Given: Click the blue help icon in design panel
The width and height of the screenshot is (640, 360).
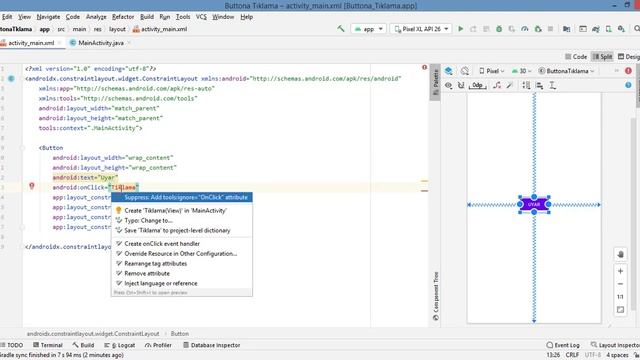Looking at the screenshot, I should [x=628, y=85].
